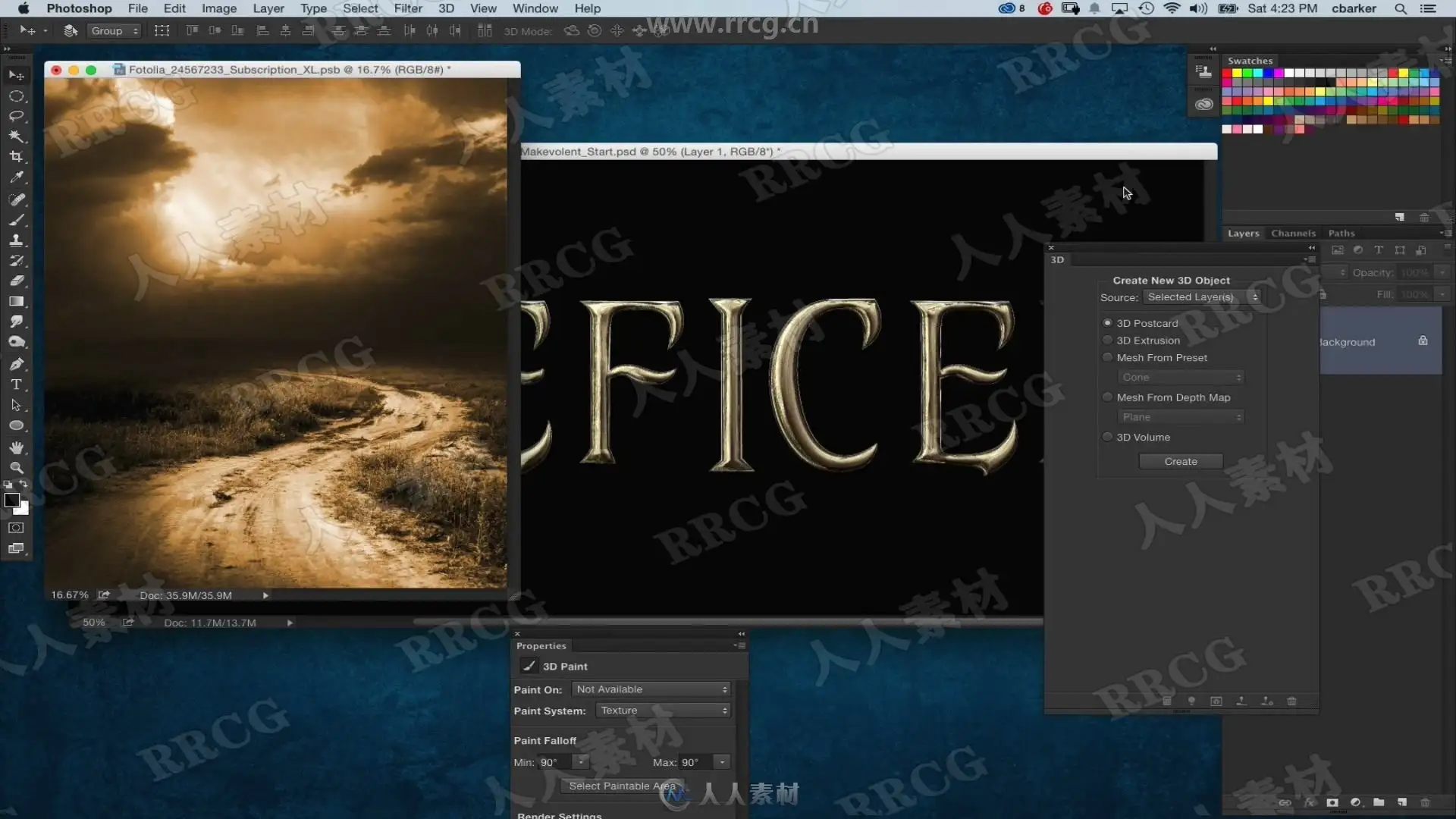Click the type layer filter icon
Screen dimensions: 1456x819
click(1379, 250)
